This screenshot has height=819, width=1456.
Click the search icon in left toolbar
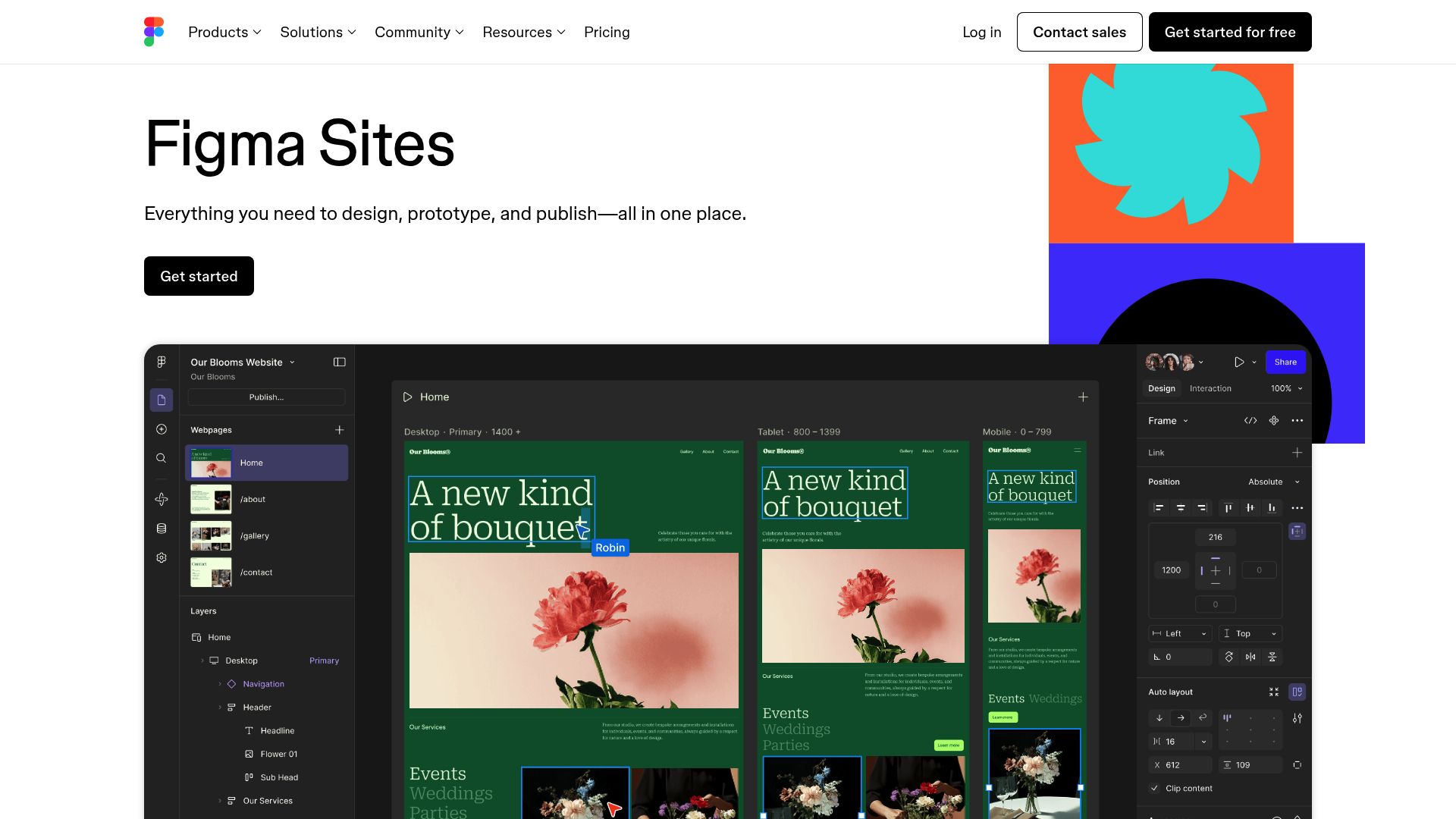pyautogui.click(x=162, y=458)
